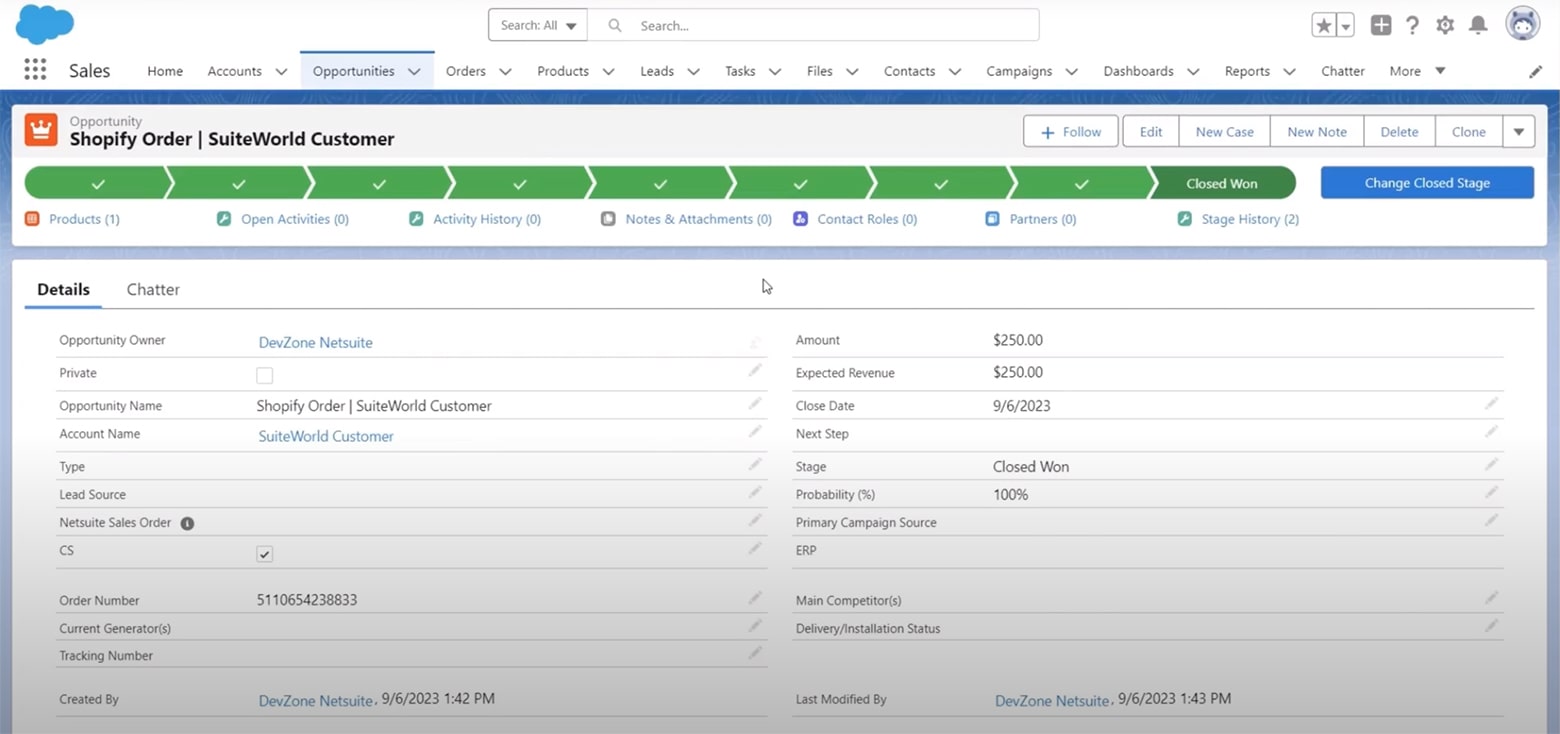Open the Help question mark icon
The height and width of the screenshot is (734, 1560).
(x=1412, y=26)
